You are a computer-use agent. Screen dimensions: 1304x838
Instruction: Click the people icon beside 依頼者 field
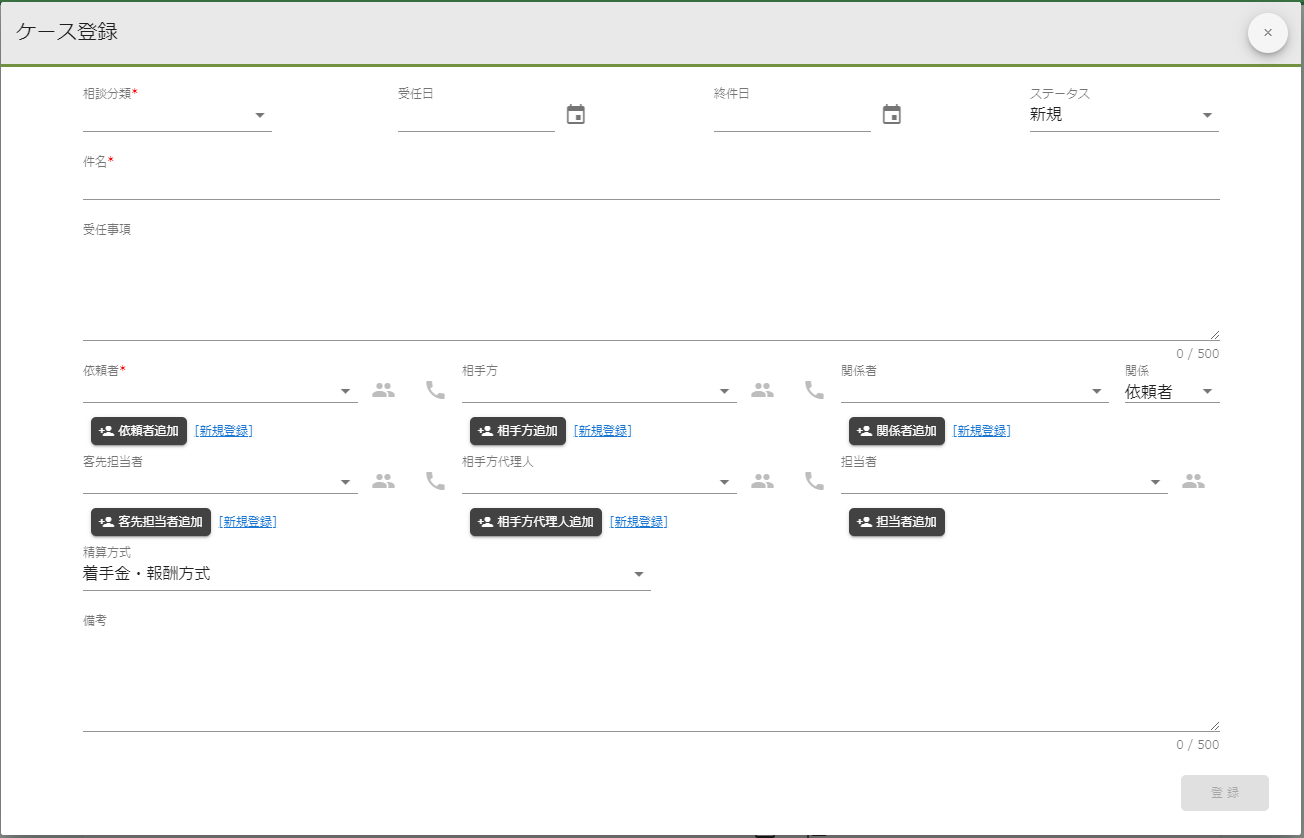click(383, 390)
